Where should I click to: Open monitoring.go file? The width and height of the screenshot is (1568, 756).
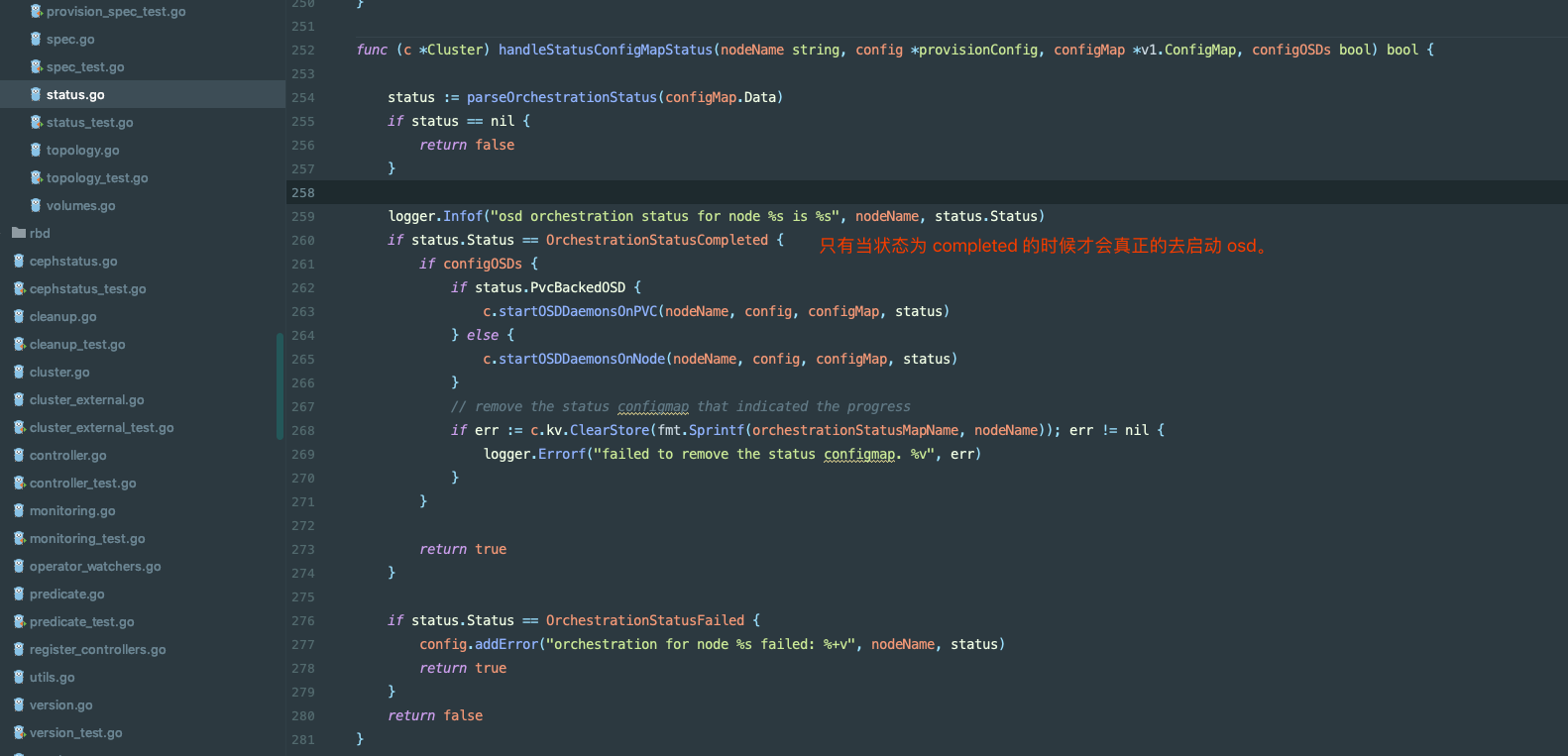72,511
